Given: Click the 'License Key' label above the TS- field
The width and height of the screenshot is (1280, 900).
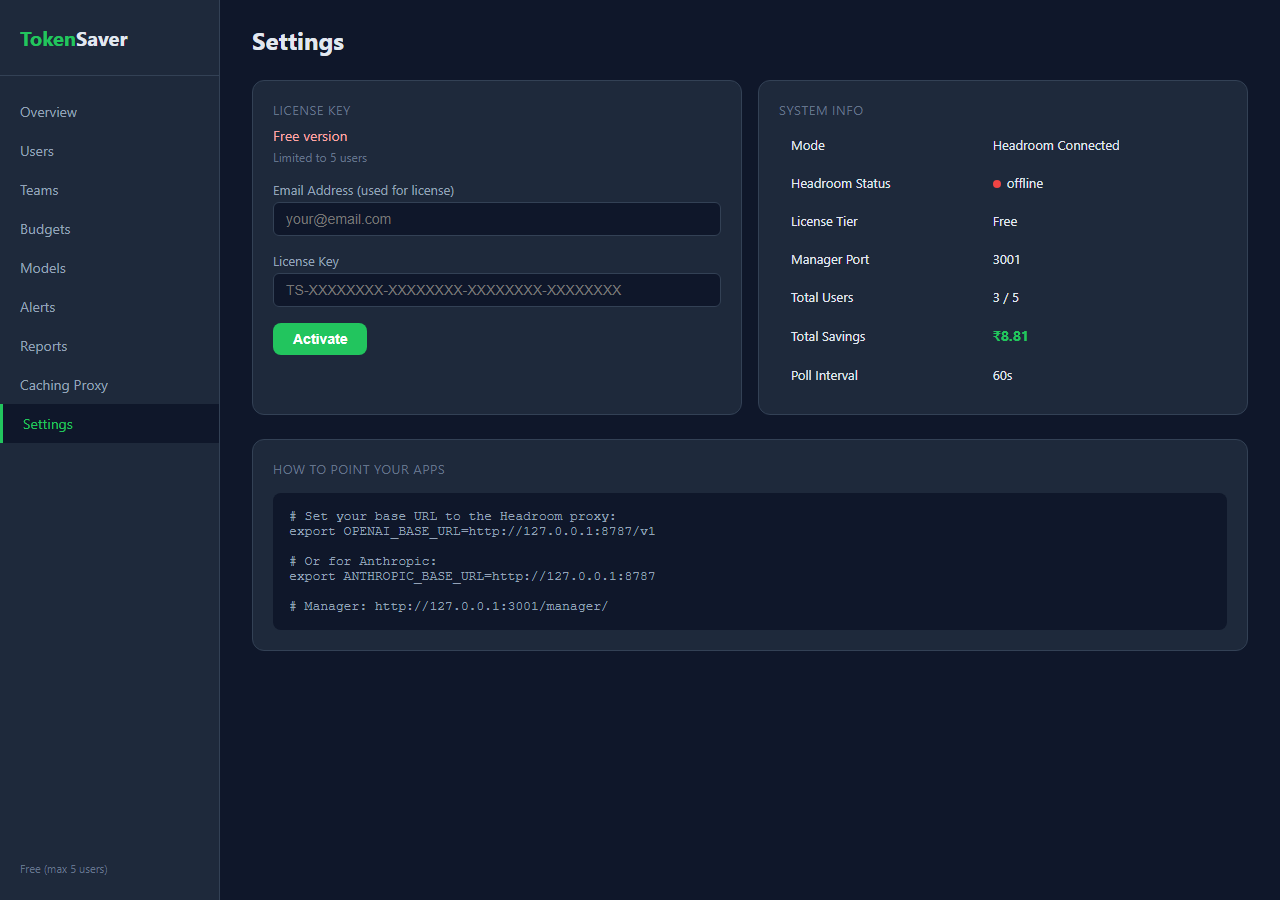Looking at the screenshot, I should [306, 262].
